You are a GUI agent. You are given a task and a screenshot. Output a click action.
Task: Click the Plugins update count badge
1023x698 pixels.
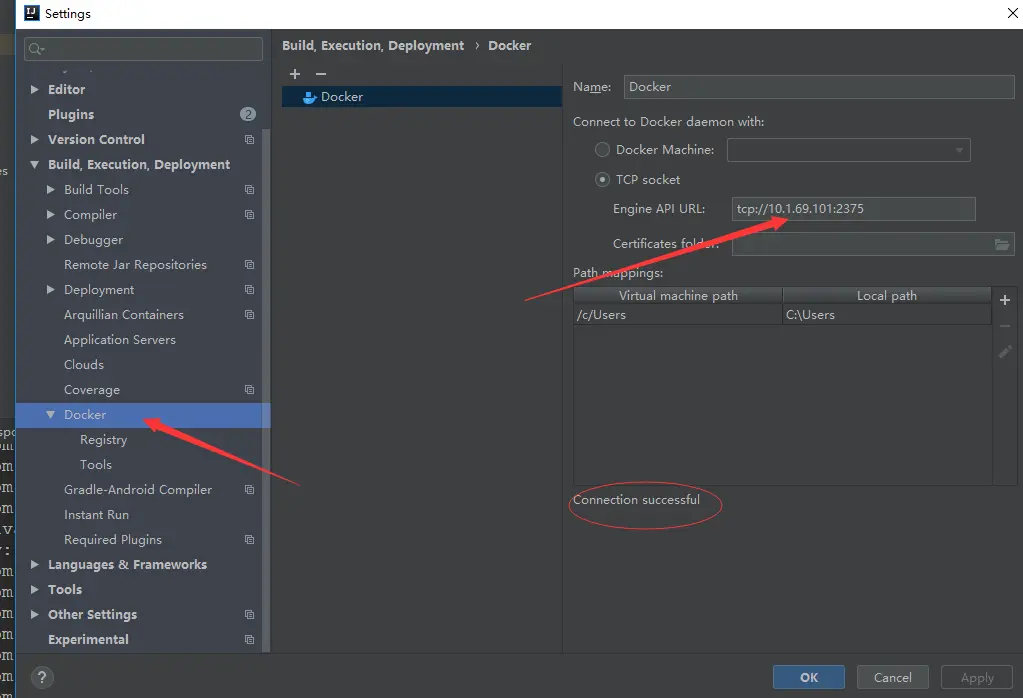[248, 114]
